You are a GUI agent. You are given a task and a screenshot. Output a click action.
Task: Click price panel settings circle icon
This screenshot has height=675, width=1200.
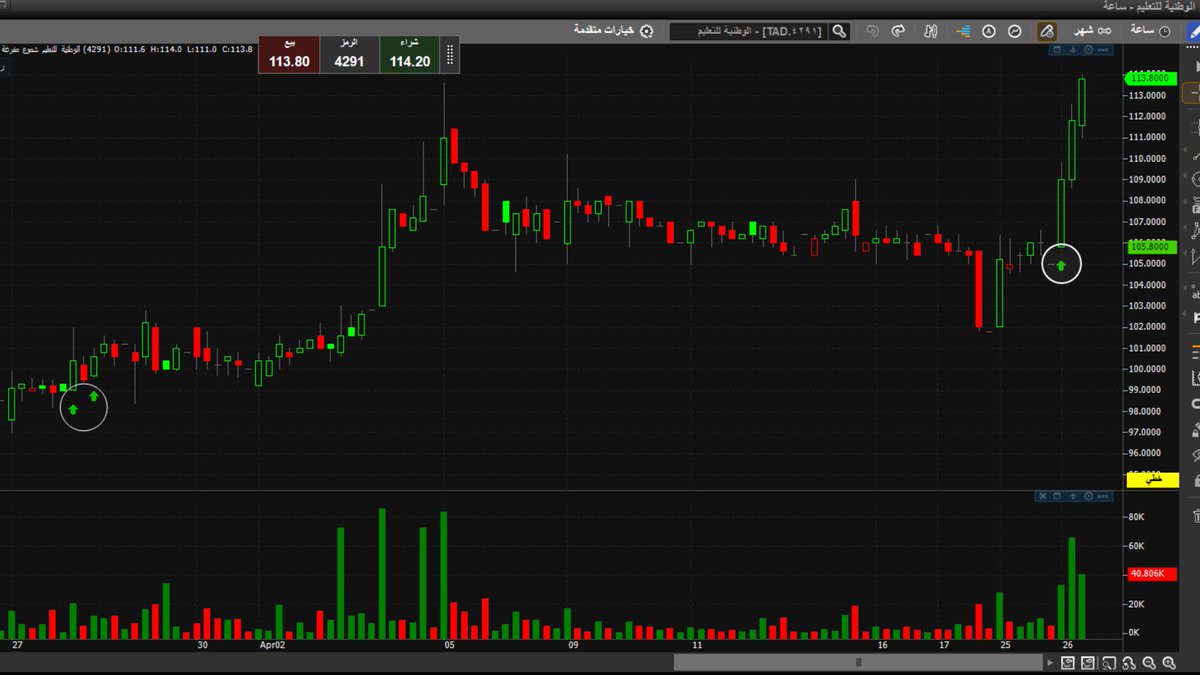(x=1088, y=49)
